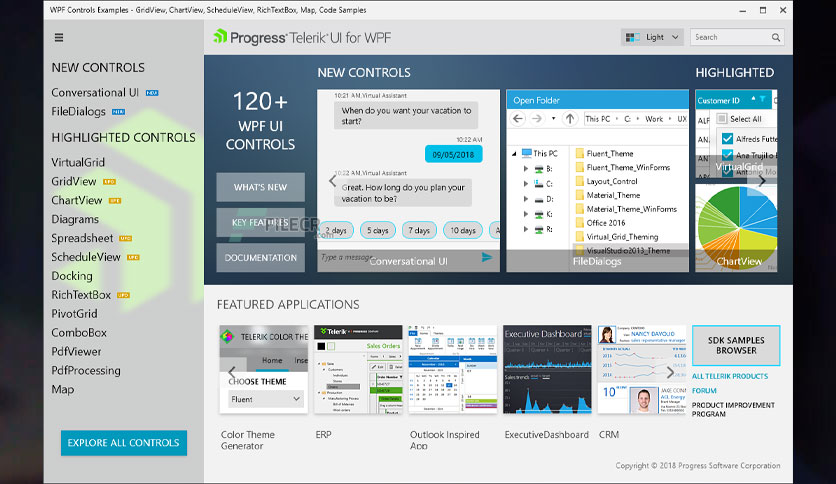
Task: Click the Up arrow in Open Folder
Action: (x=570, y=119)
